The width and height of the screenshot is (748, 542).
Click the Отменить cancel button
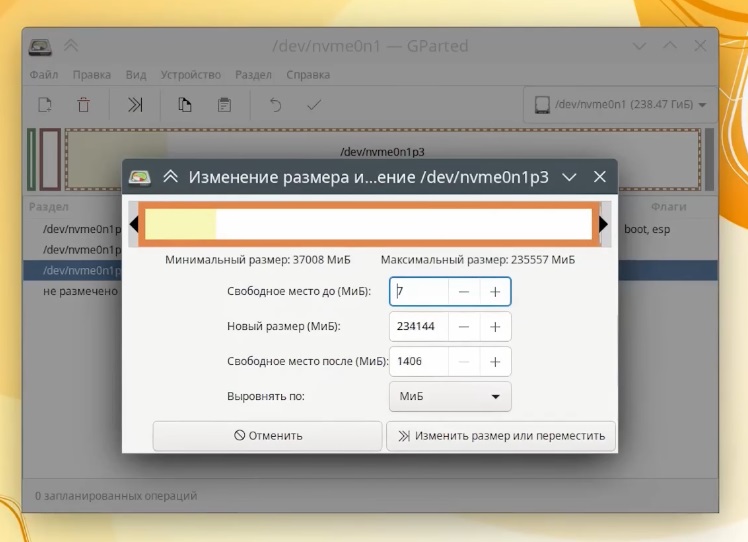click(x=268, y=436)
